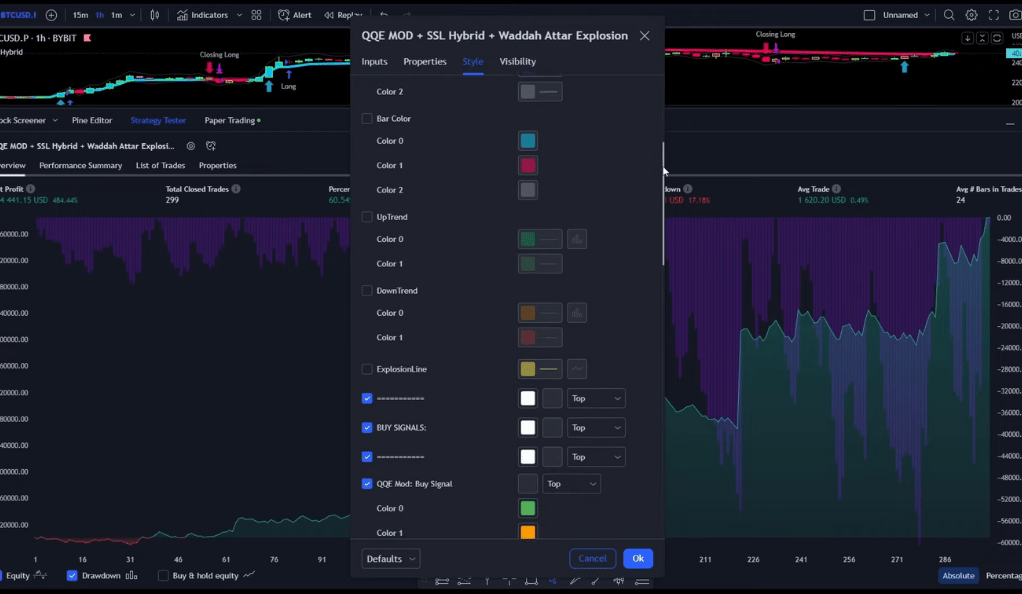Open the layout selector square icon
The width and height of the screenshot is (1022, 594).
point(869,14)
